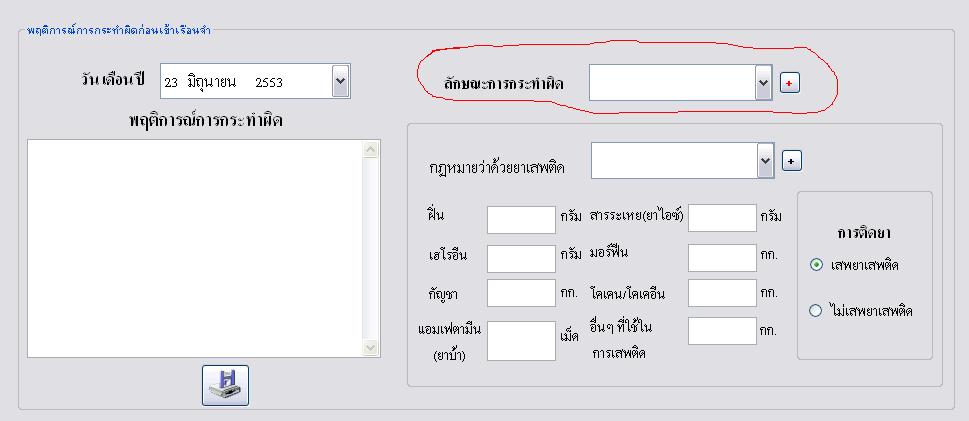Image resolution: width=969 pixels, height=421 pixels.
Task: Click the date text 23 มิถุนายน 2553
Action: click(x=224, y=82)
